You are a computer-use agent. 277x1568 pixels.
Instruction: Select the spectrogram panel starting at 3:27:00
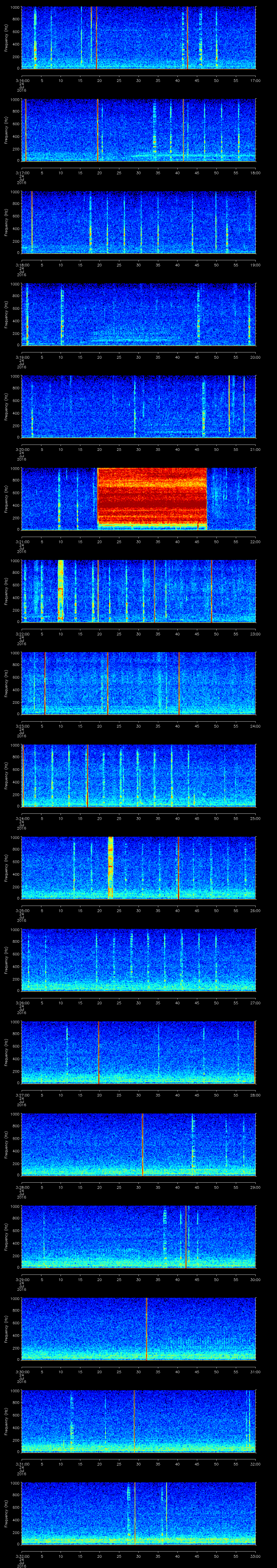tap(138, 1052)
